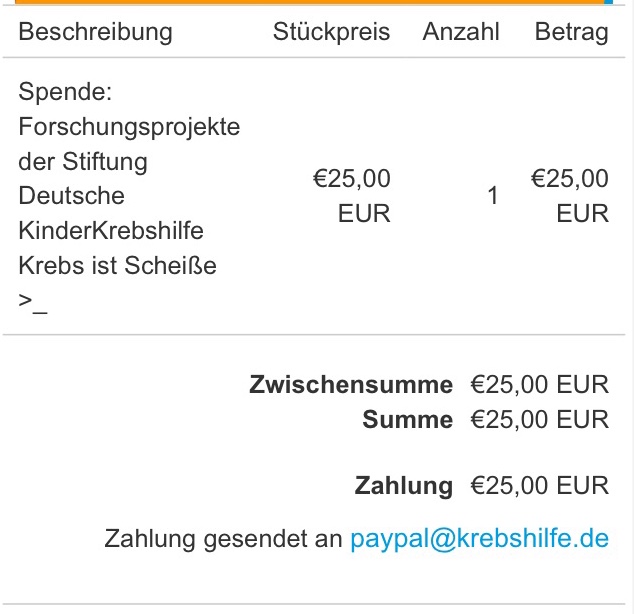
Task: Select the Zwischensumme amount €25,00 EUR
Action: coord(540,384)
